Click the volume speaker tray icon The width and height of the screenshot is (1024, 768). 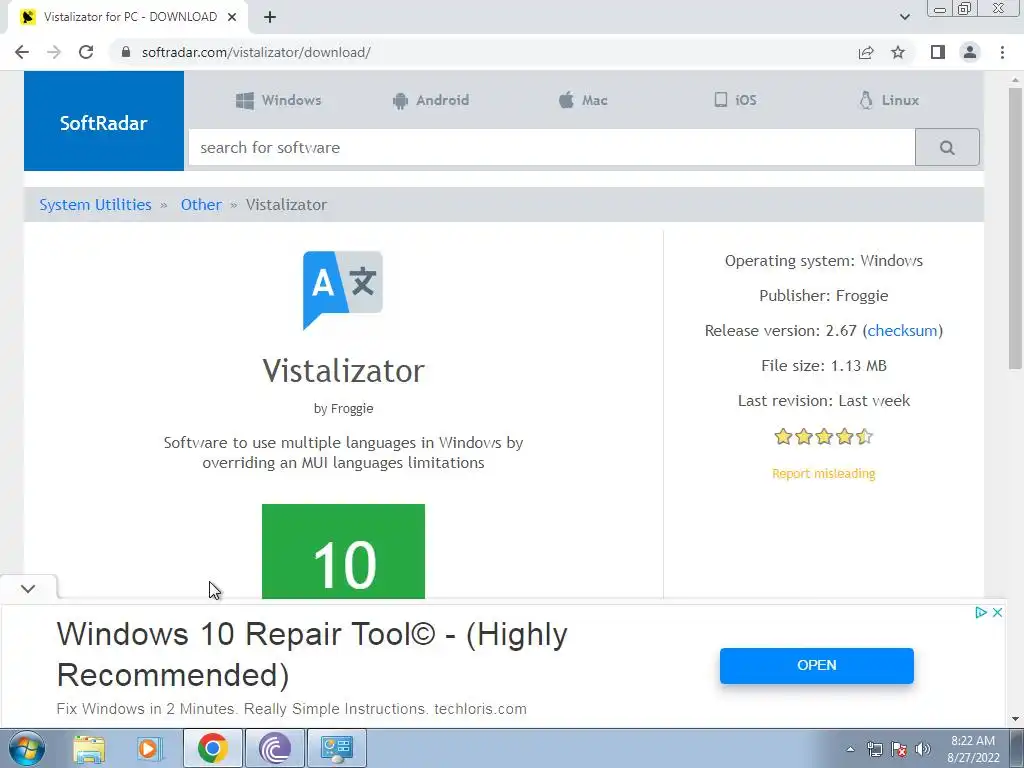click(922, 749)
